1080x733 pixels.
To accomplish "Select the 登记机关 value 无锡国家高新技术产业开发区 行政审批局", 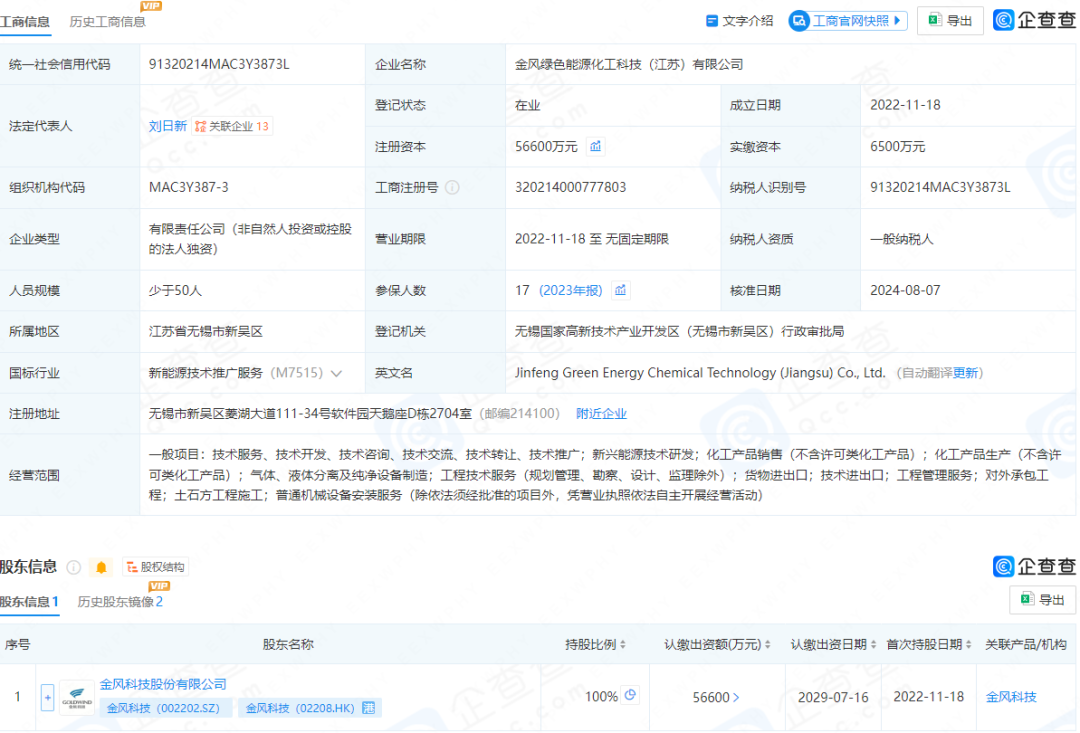I will tap(679, 331).
